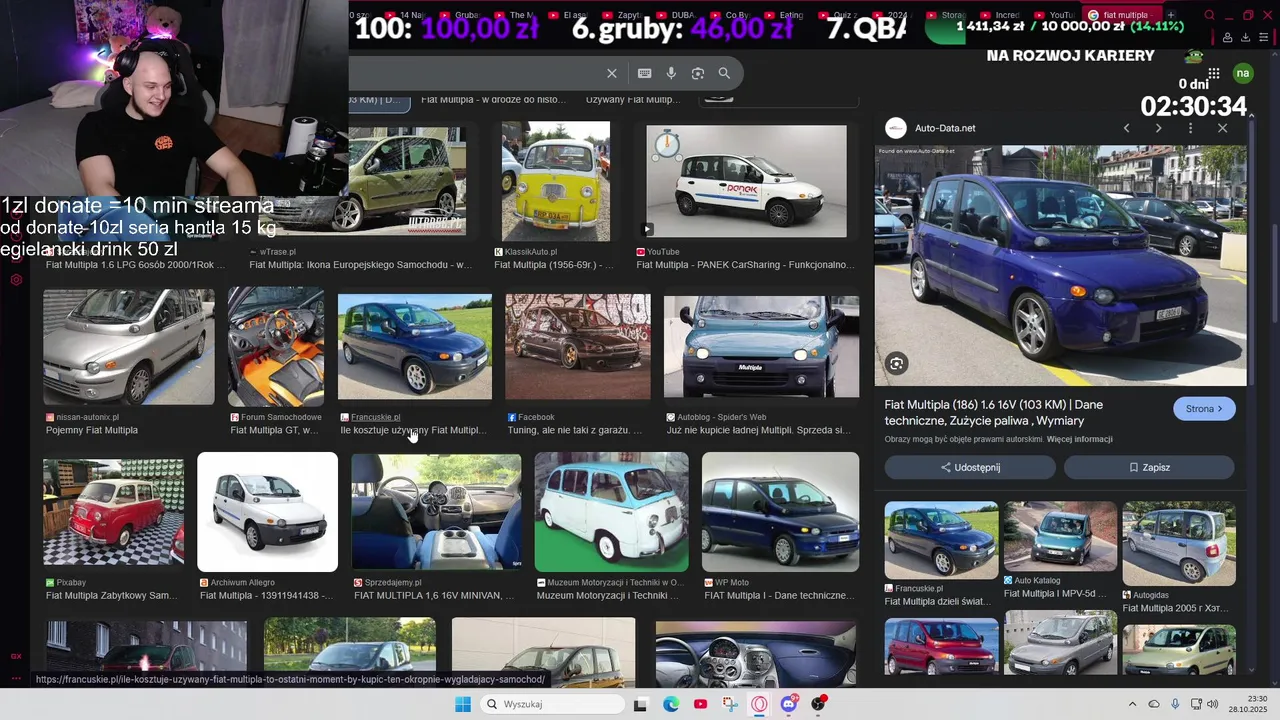Click the 'Strona' visit page button
Image resolution: width=1280 pixels, height=720 pixels.
[x=1204, y=408]
